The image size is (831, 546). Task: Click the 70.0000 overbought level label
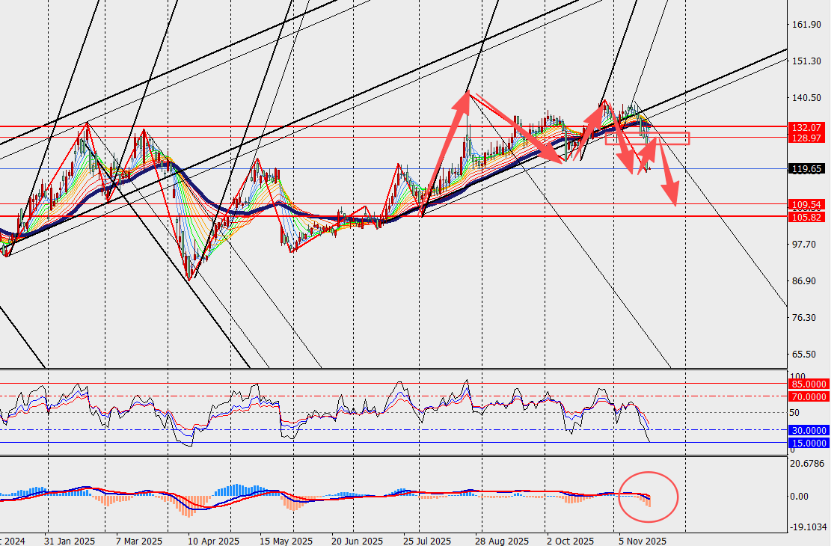click(808, 396)
